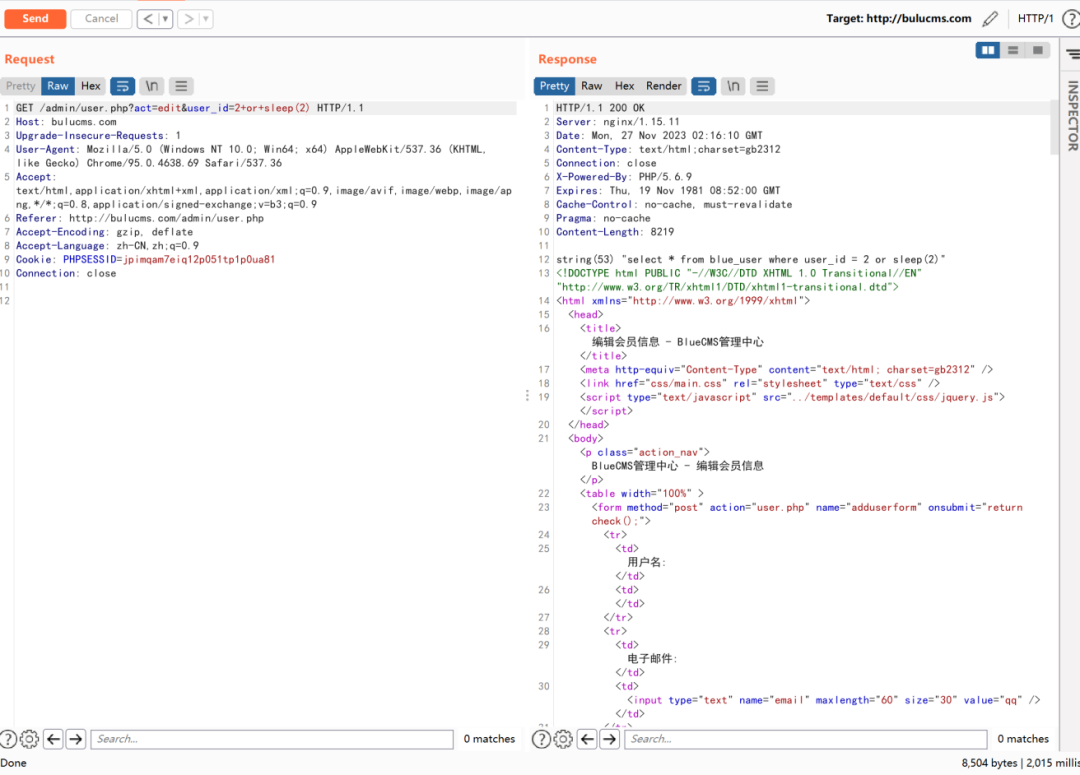Click the Done status text

click(x=14, y=763)
